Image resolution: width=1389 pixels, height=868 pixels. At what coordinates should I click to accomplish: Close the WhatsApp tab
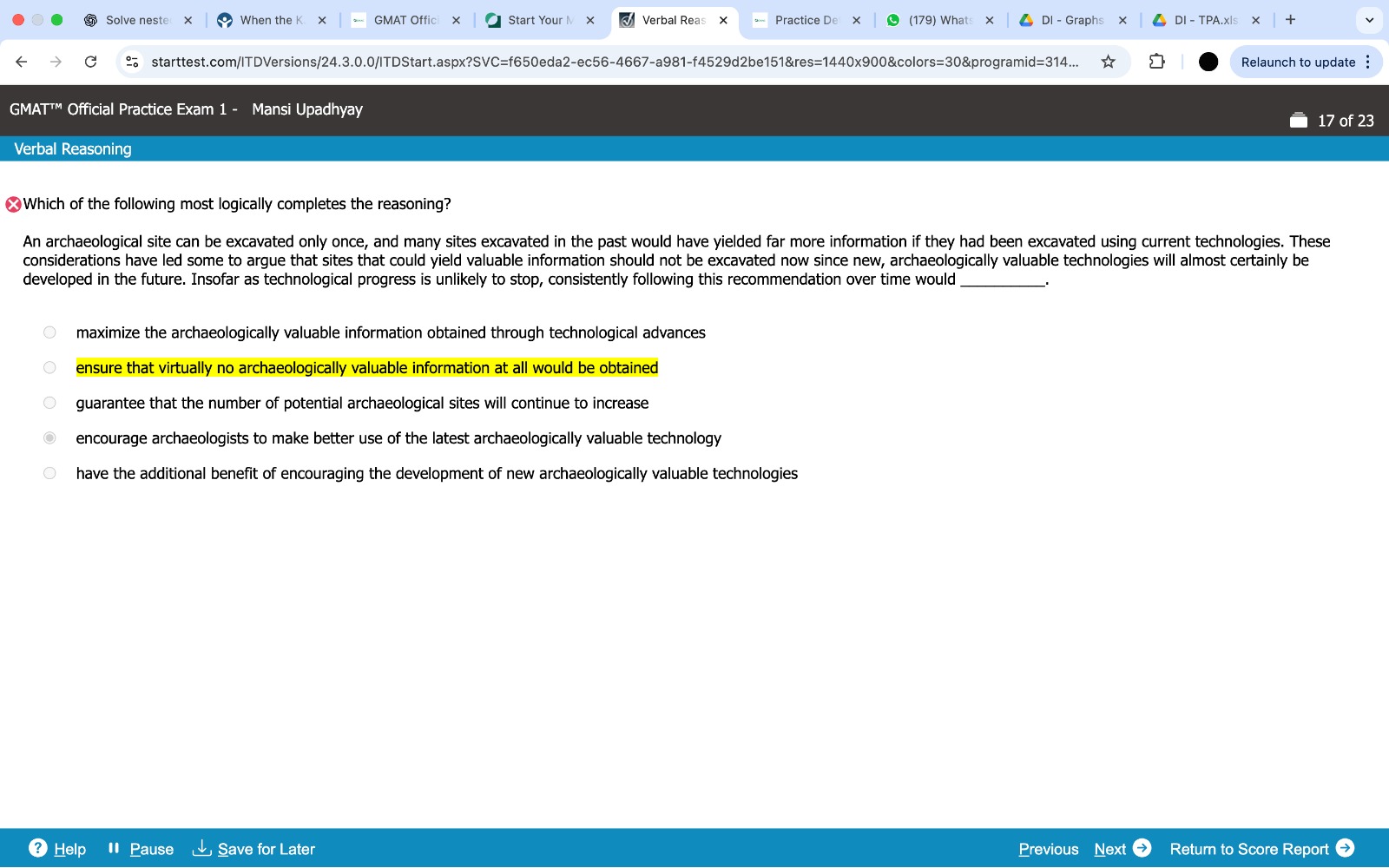pyautogui.click(x=990, y=20)
